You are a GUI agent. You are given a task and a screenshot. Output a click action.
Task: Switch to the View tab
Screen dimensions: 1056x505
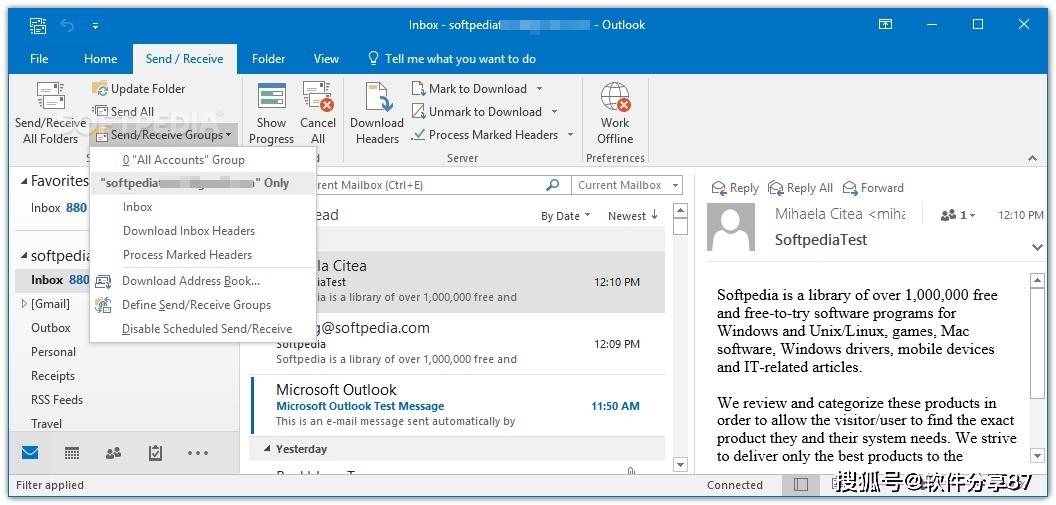pyautogui.click(x=326, y=59)
